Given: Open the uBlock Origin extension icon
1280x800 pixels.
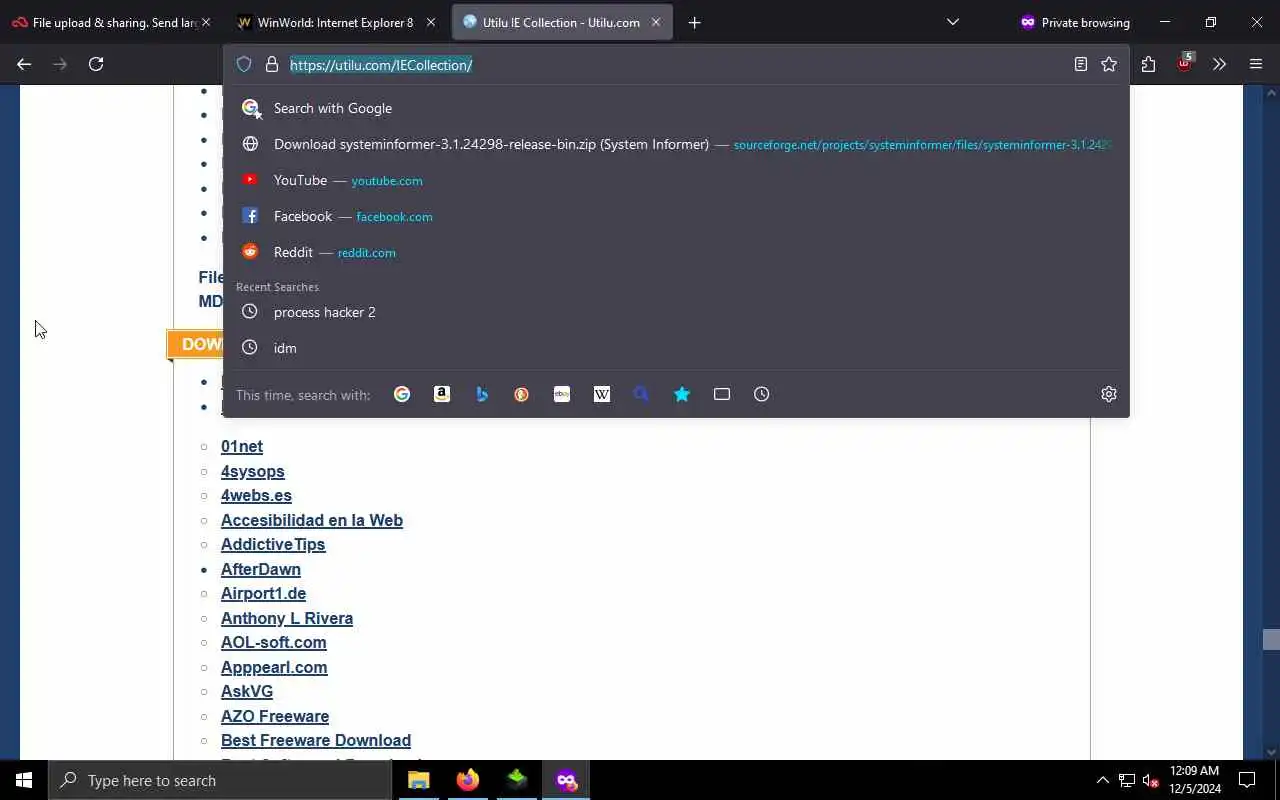Looking at the screenshot, I should coord(1184,64).
